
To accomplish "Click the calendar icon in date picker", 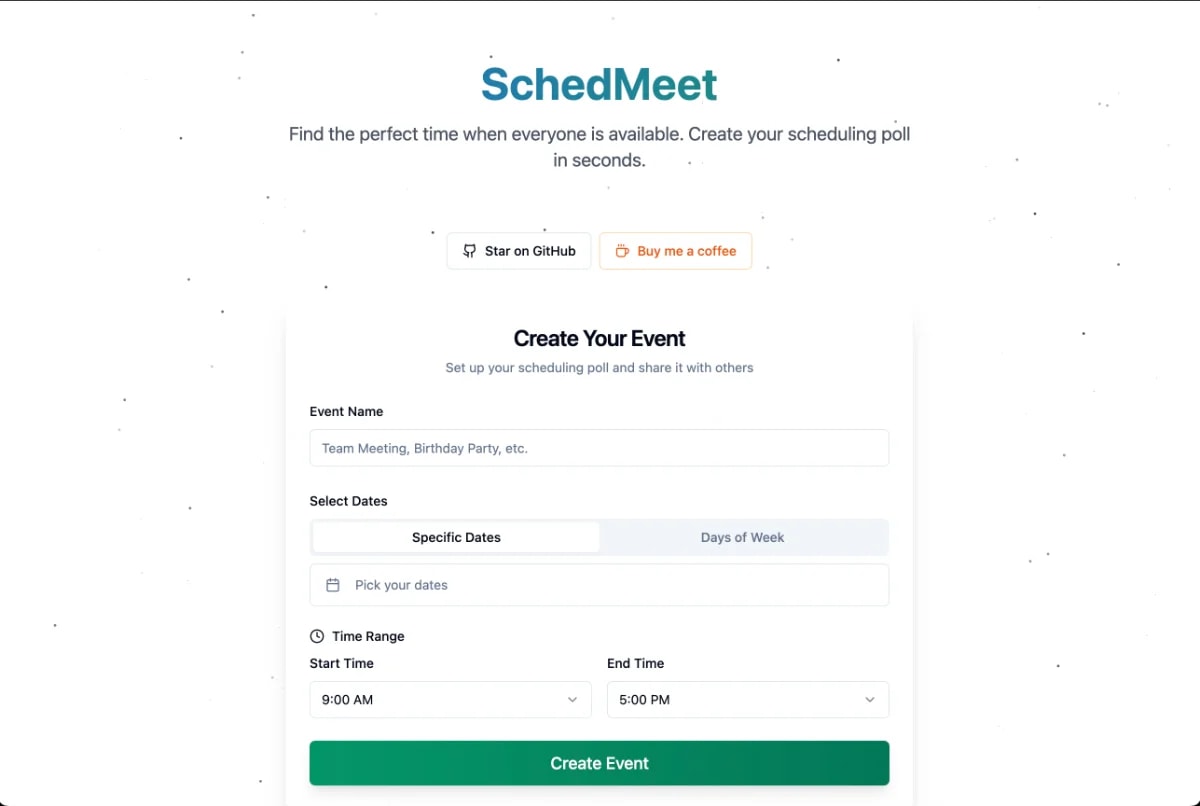I will click(x=331, y=585).
